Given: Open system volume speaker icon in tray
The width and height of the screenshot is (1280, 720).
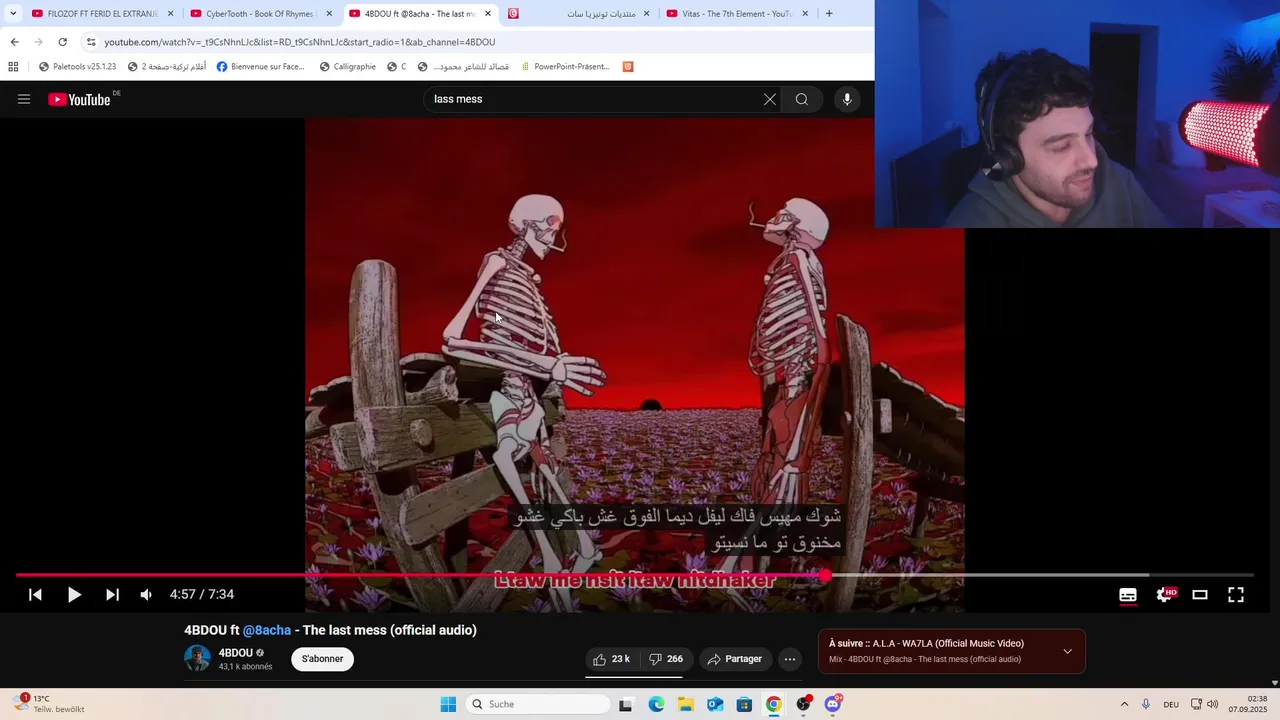Looking at the screenshot, I should (x=1213, y=704).
